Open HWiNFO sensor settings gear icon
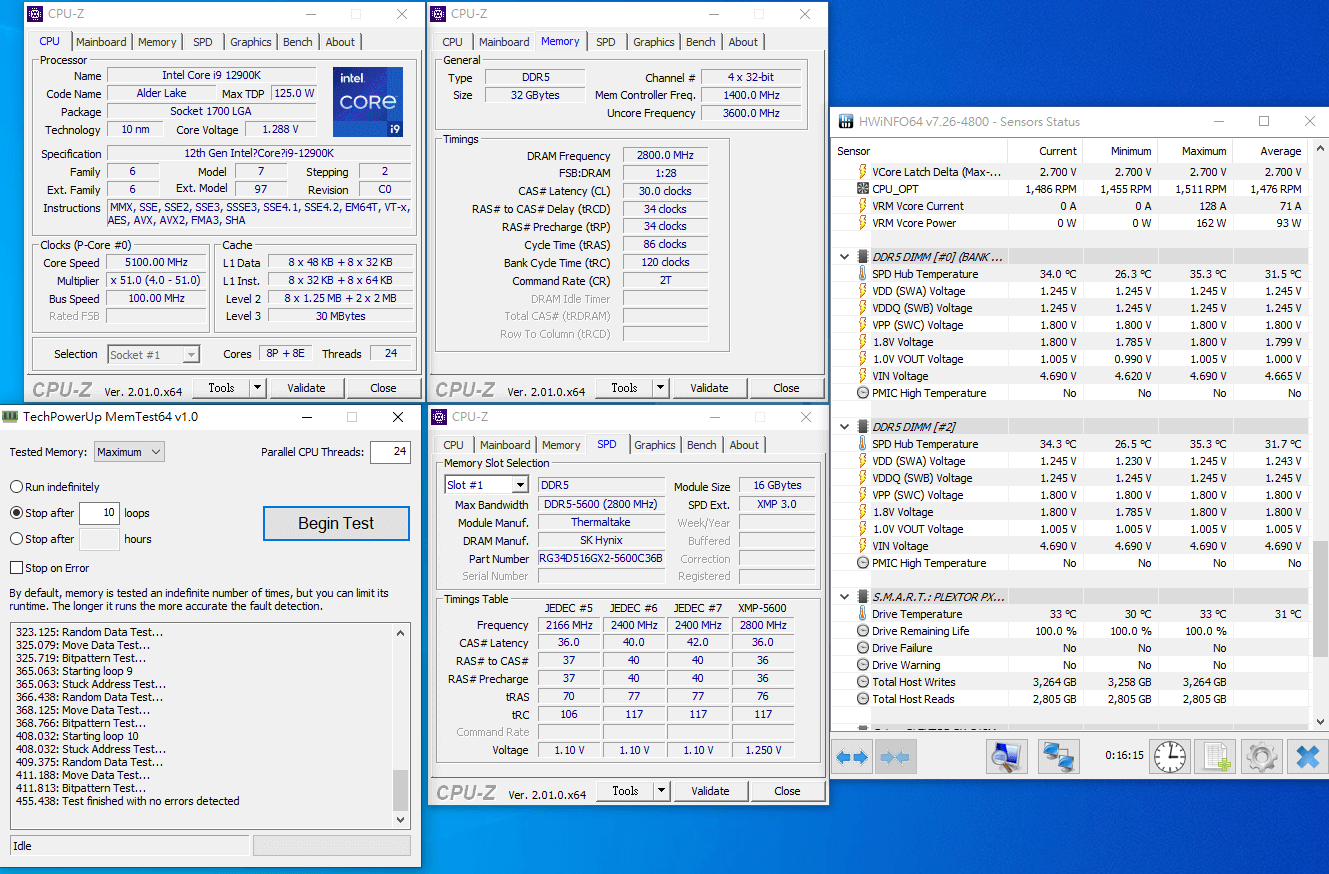 (x=1262, y=757)
